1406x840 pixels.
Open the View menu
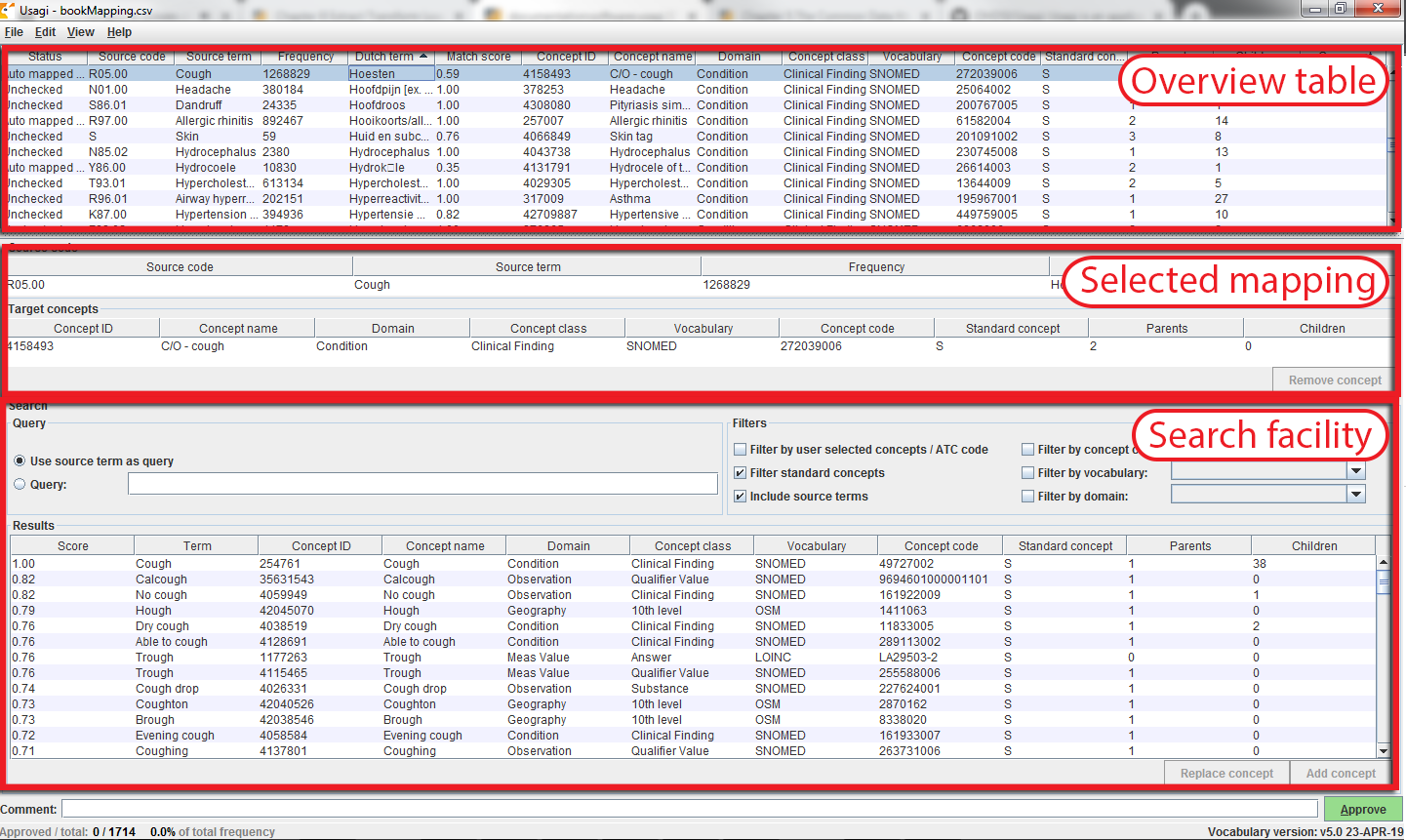pos(81,32)
